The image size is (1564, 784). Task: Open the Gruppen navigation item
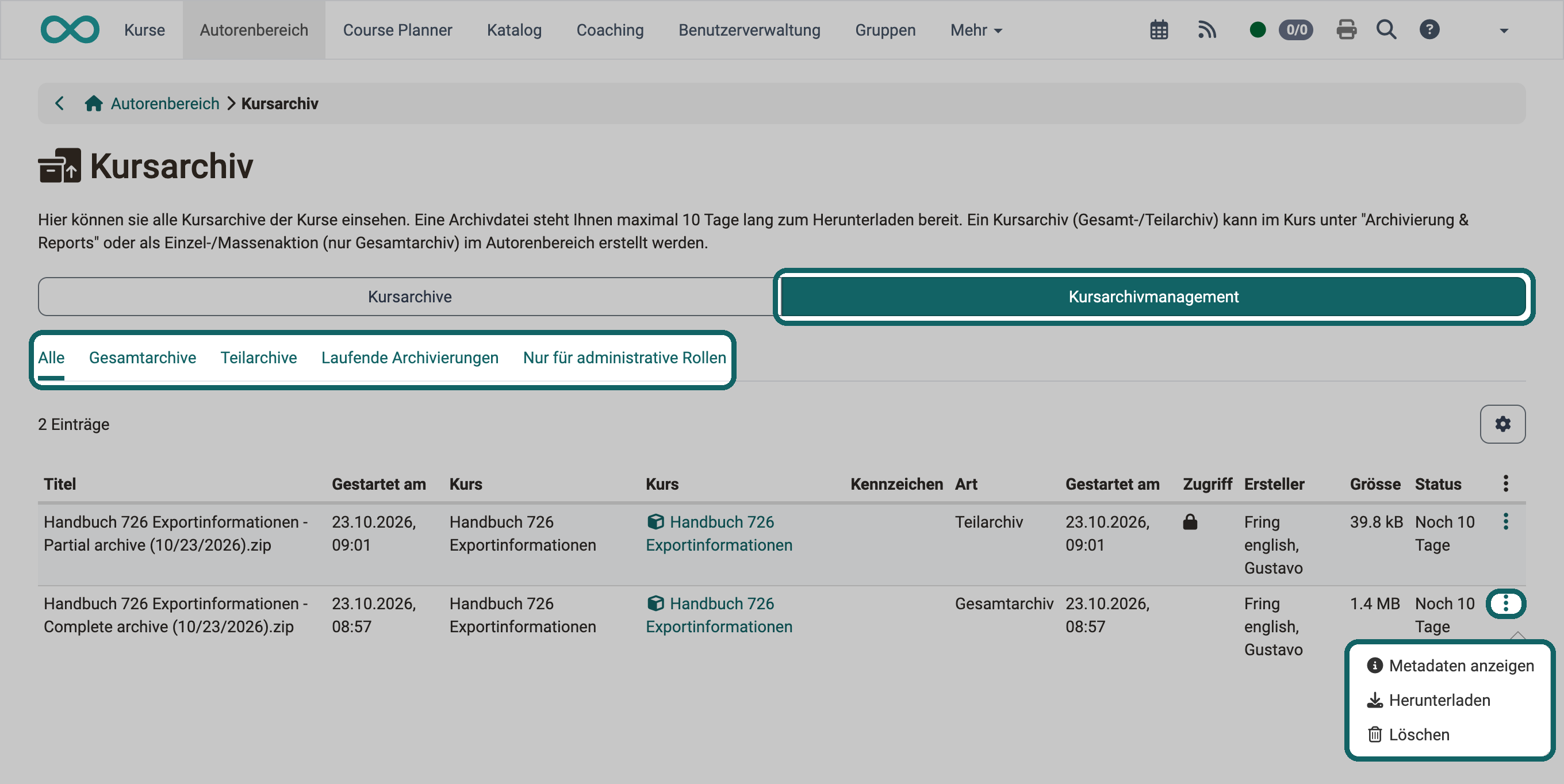click(x=884, y=30)
